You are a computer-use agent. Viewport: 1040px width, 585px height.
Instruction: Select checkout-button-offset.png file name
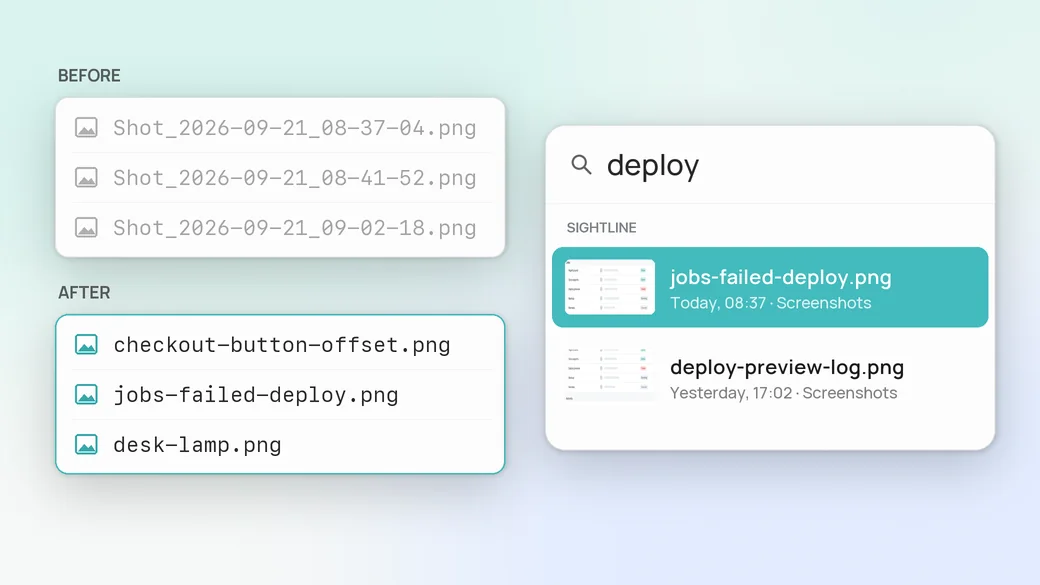click(282, 346)
